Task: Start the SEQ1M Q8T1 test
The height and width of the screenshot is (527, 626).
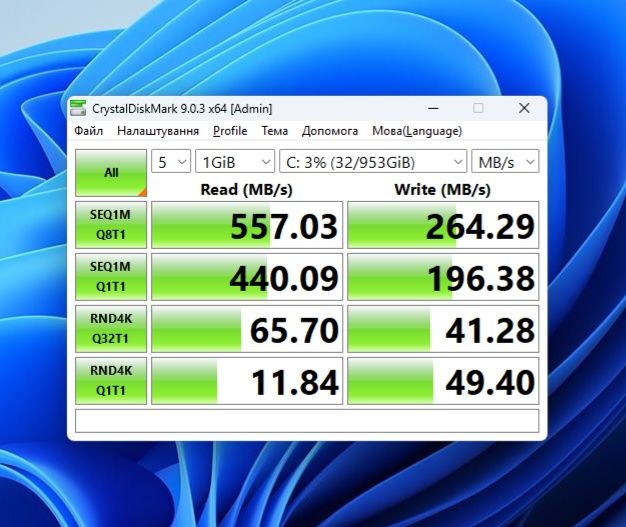Action: click(111, 225)
